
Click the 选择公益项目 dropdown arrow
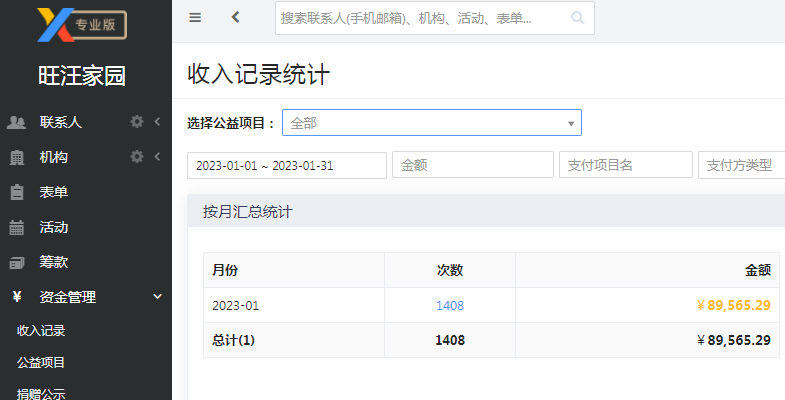coord(571,124)
